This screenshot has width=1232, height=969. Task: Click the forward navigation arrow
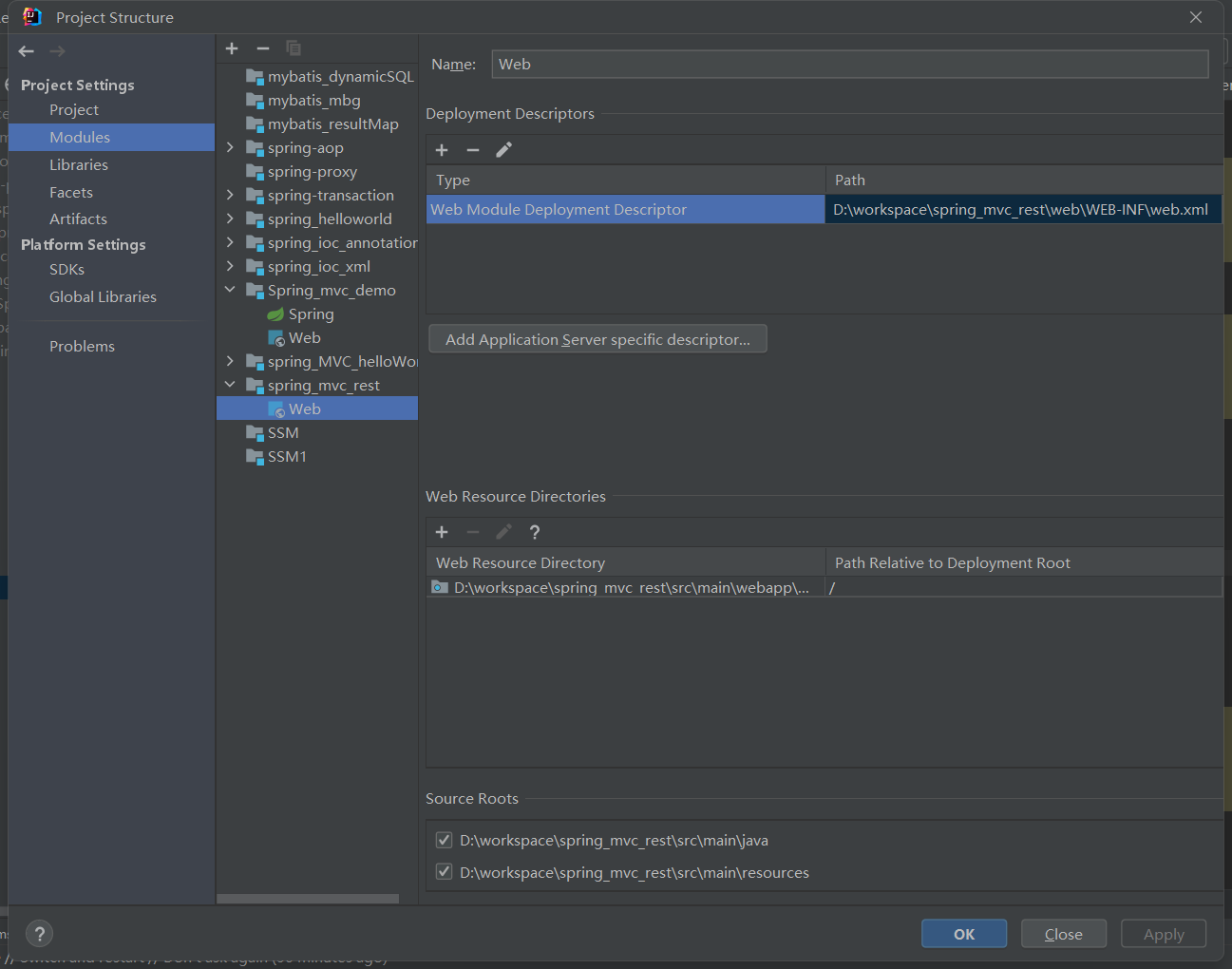click(57, 51)
